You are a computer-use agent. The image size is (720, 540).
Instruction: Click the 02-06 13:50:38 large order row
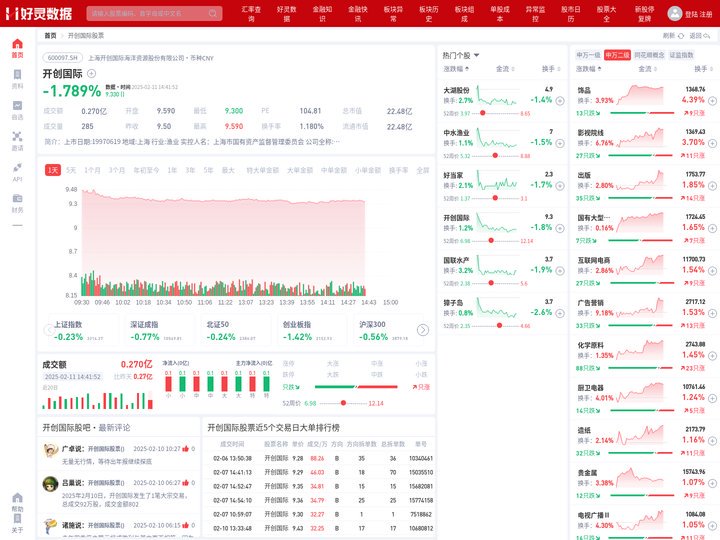tap(322, 458)
